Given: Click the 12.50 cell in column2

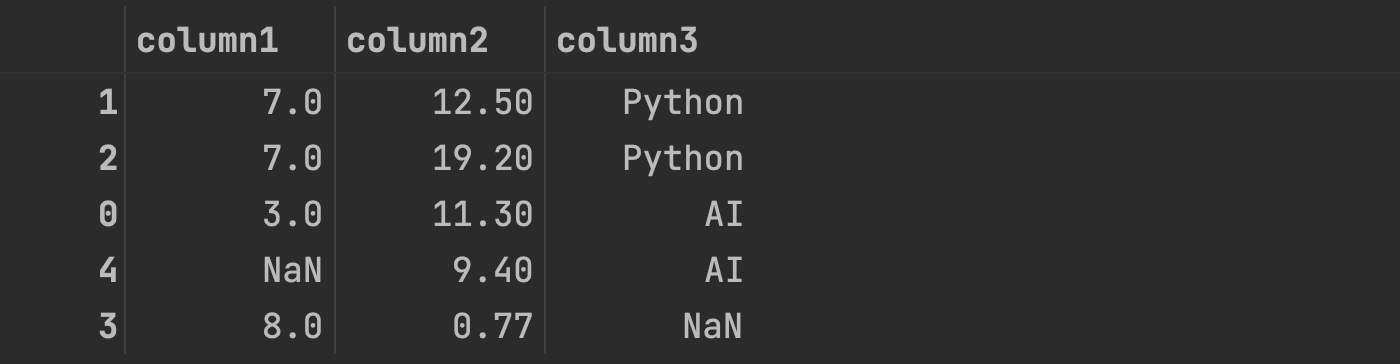Looking at the screenshot, I should (483, 102).
